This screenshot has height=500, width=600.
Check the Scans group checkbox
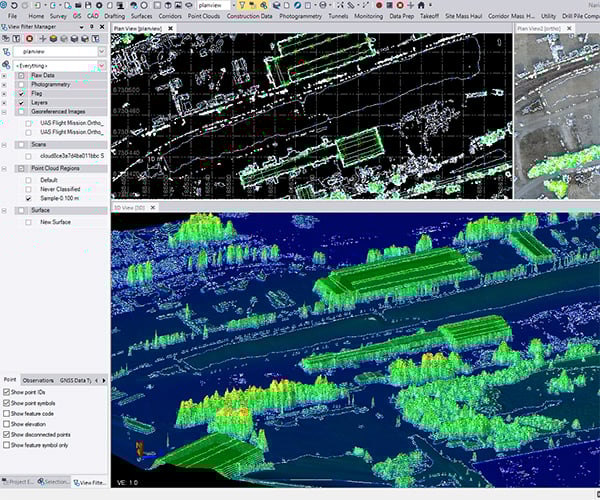[x=21, y=145]
